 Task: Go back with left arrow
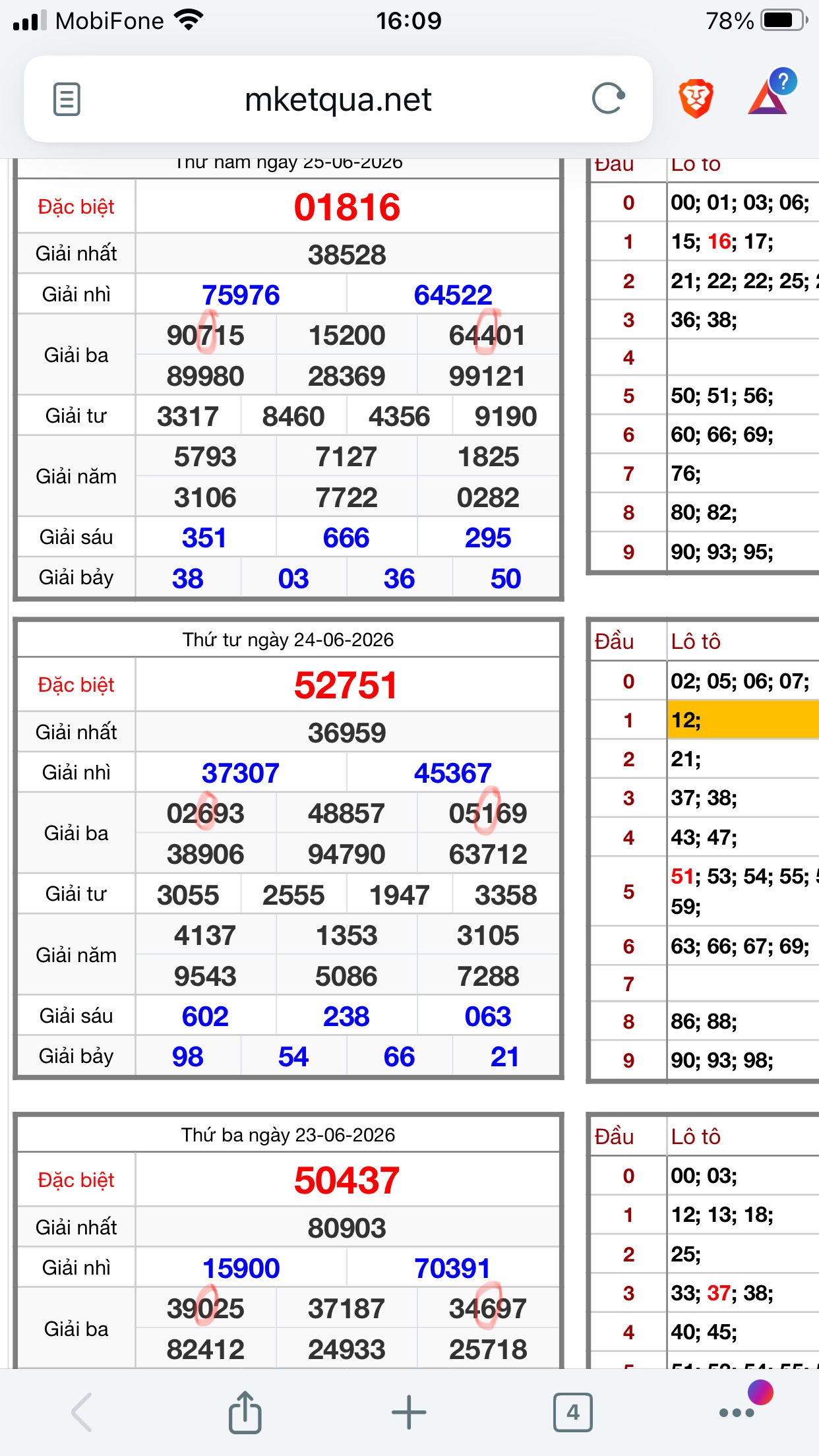point(81,1412)
